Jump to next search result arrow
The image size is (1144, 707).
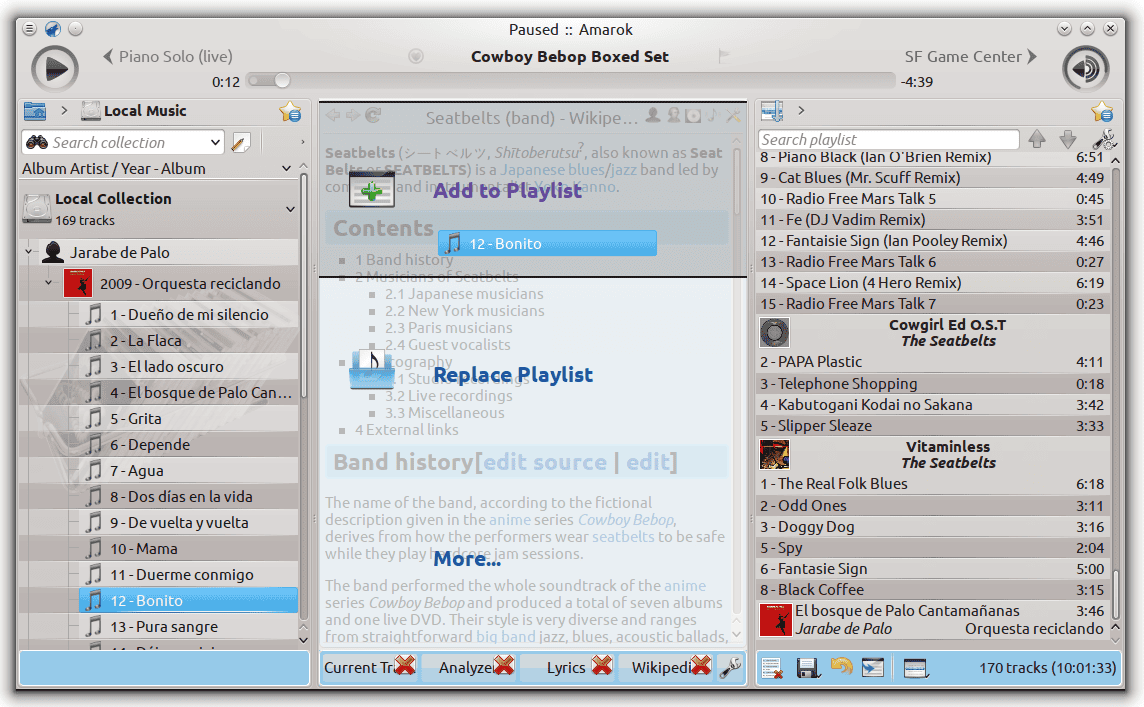(1067, 139)
